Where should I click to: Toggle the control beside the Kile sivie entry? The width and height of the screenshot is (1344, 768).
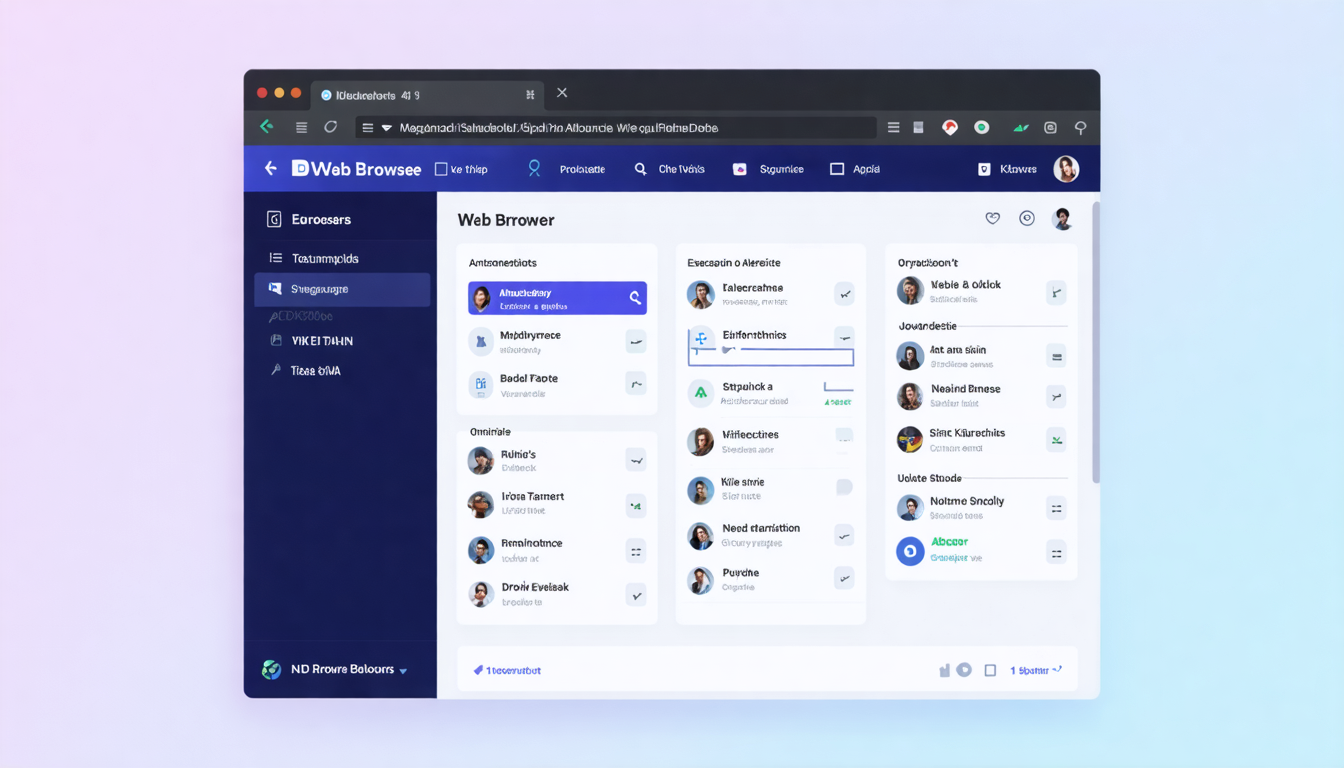[843, 486]
